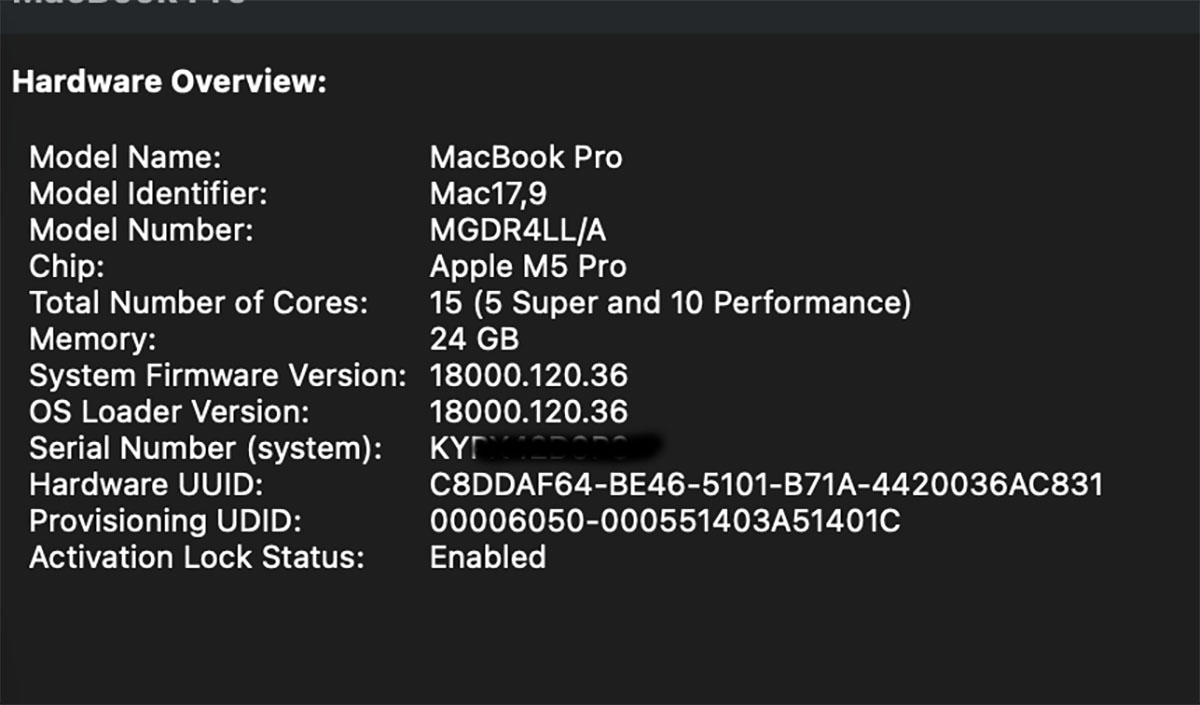This screenshot has height=705, width=1200.
Task: Click the Activation Lock Status label
Action: [x=197, y=557]
